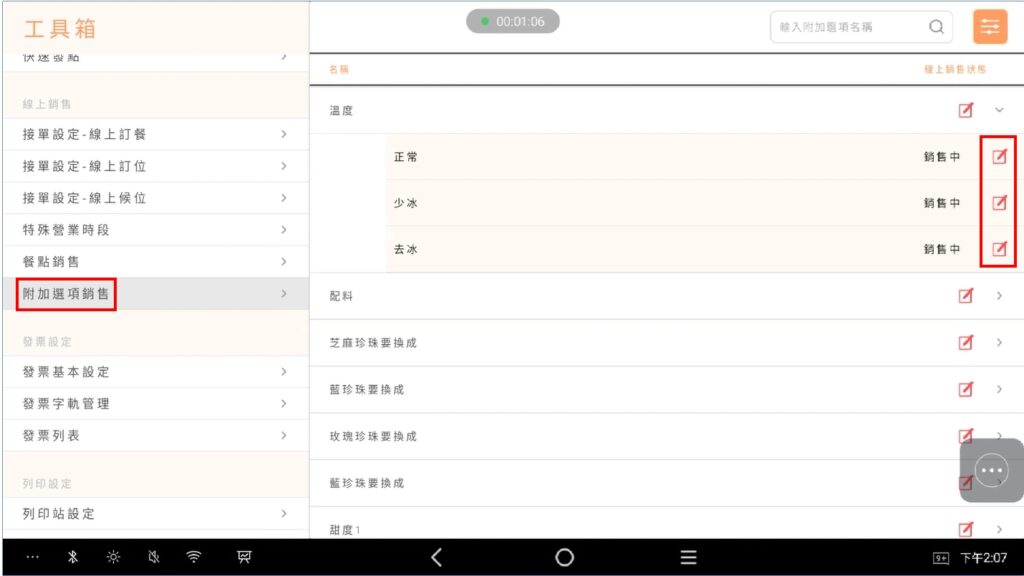Click the edit icon for 配料 group

pos(965,296)
